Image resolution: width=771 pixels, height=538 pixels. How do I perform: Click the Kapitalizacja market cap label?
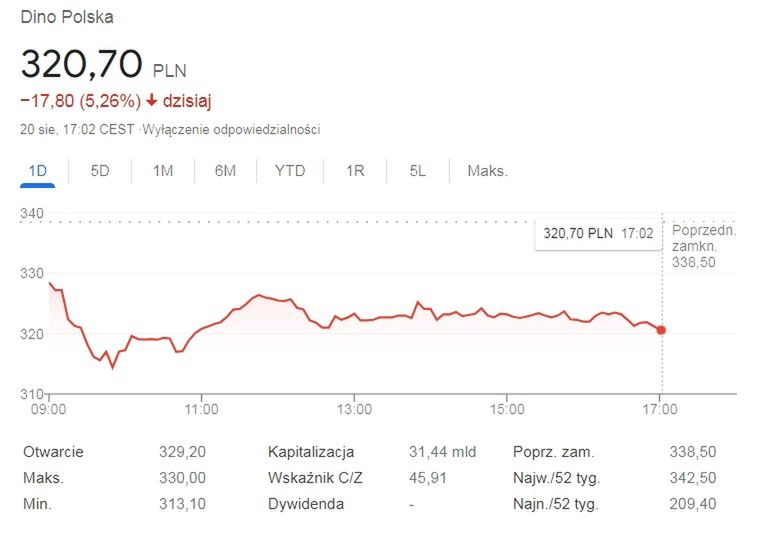click(x=311, y=452)
